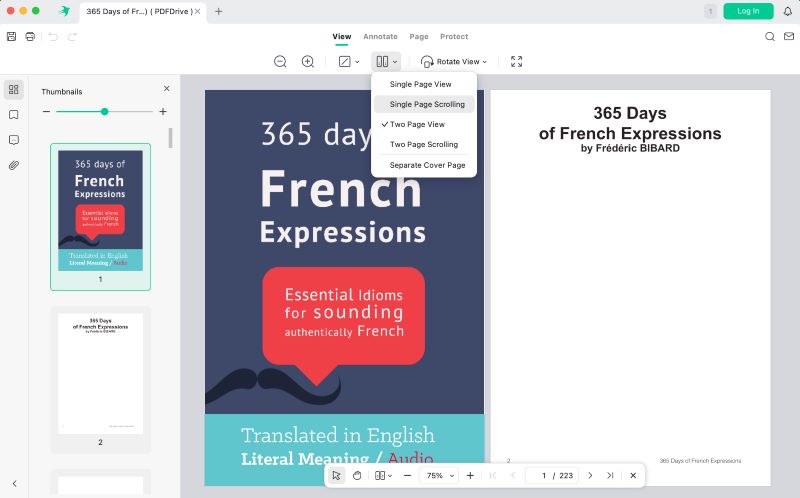Select the arrow cursor tool
This screenshot has height=498, width=800.
point(336,476)
